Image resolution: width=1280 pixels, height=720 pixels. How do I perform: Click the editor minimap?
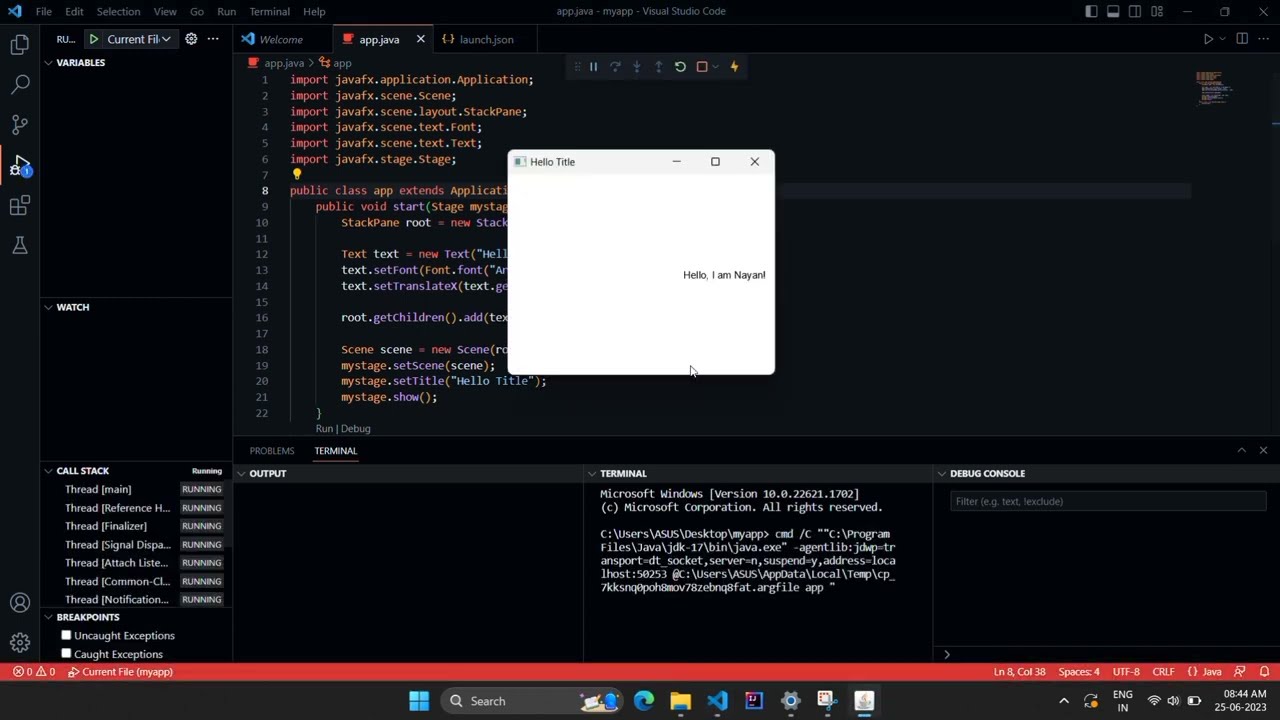tap(1215, 88)
